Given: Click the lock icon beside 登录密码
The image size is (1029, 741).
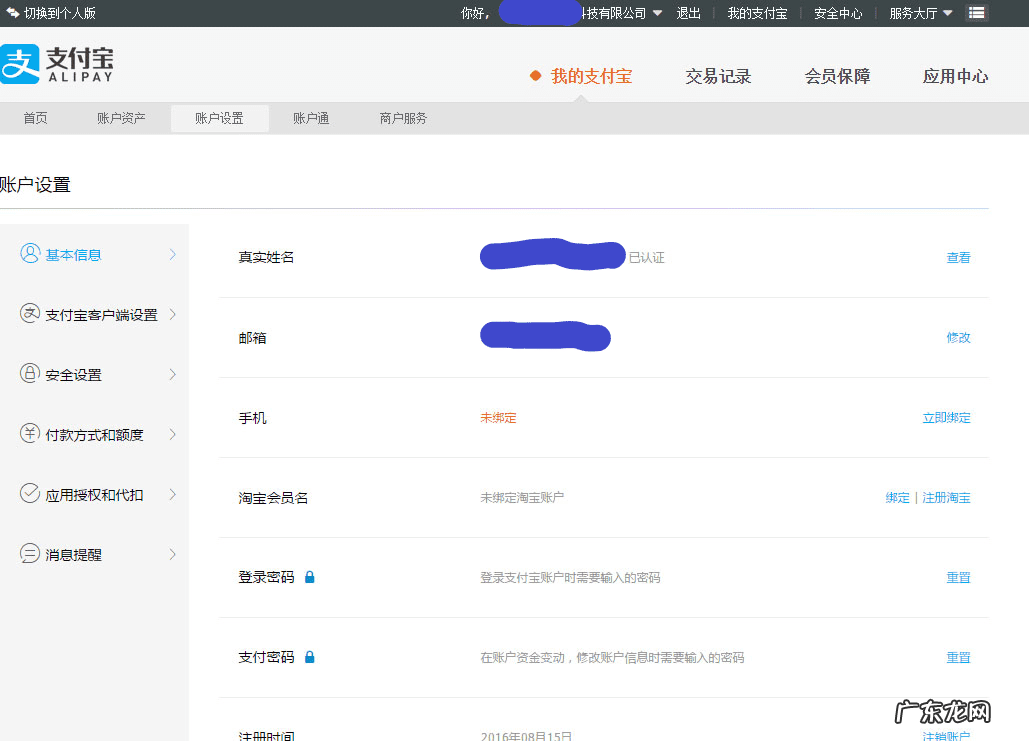Looking at the screenshot, I should coord(309,577).
